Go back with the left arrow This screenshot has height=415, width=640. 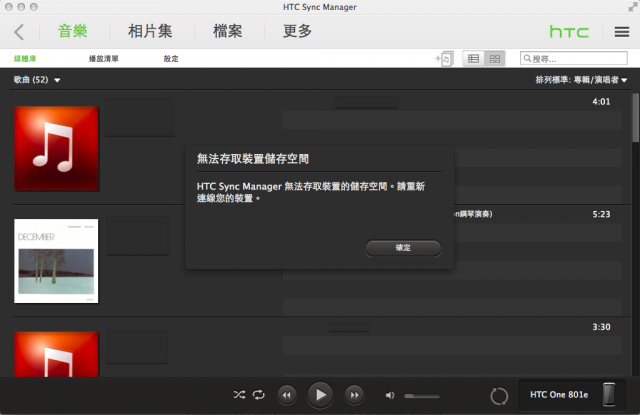pyautogui.click(x=19, y=32)
